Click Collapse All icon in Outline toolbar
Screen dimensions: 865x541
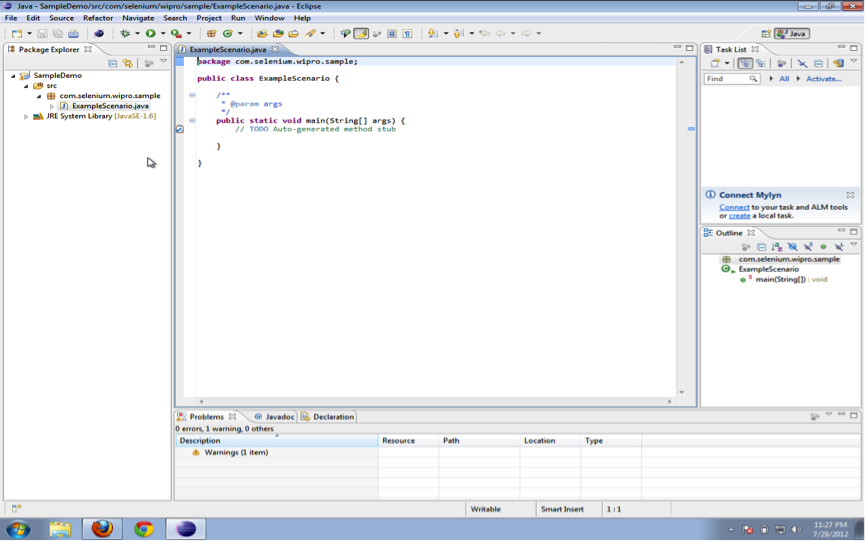click(x=761, y=247)
